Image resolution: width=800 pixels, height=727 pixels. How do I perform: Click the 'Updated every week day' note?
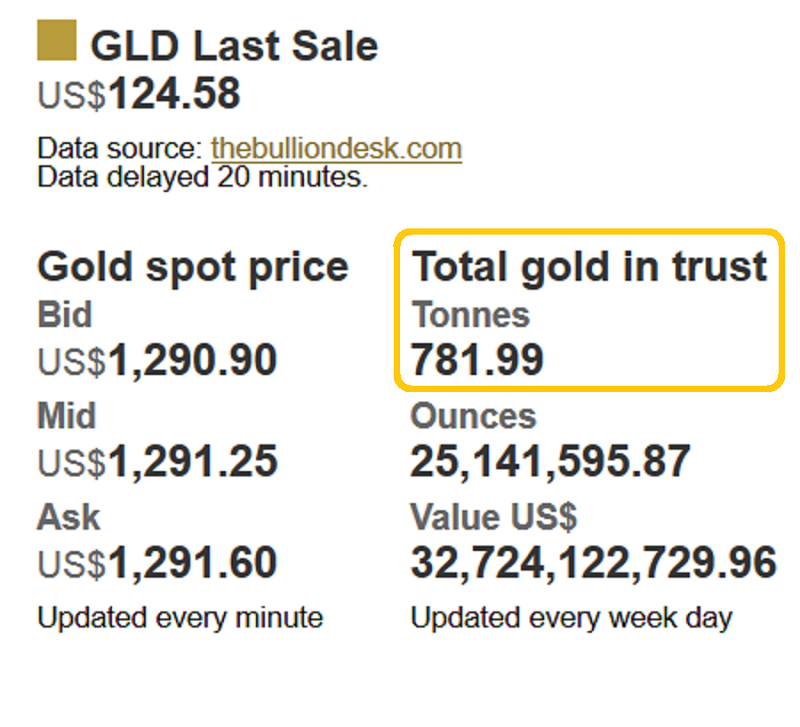coord(571,617)
